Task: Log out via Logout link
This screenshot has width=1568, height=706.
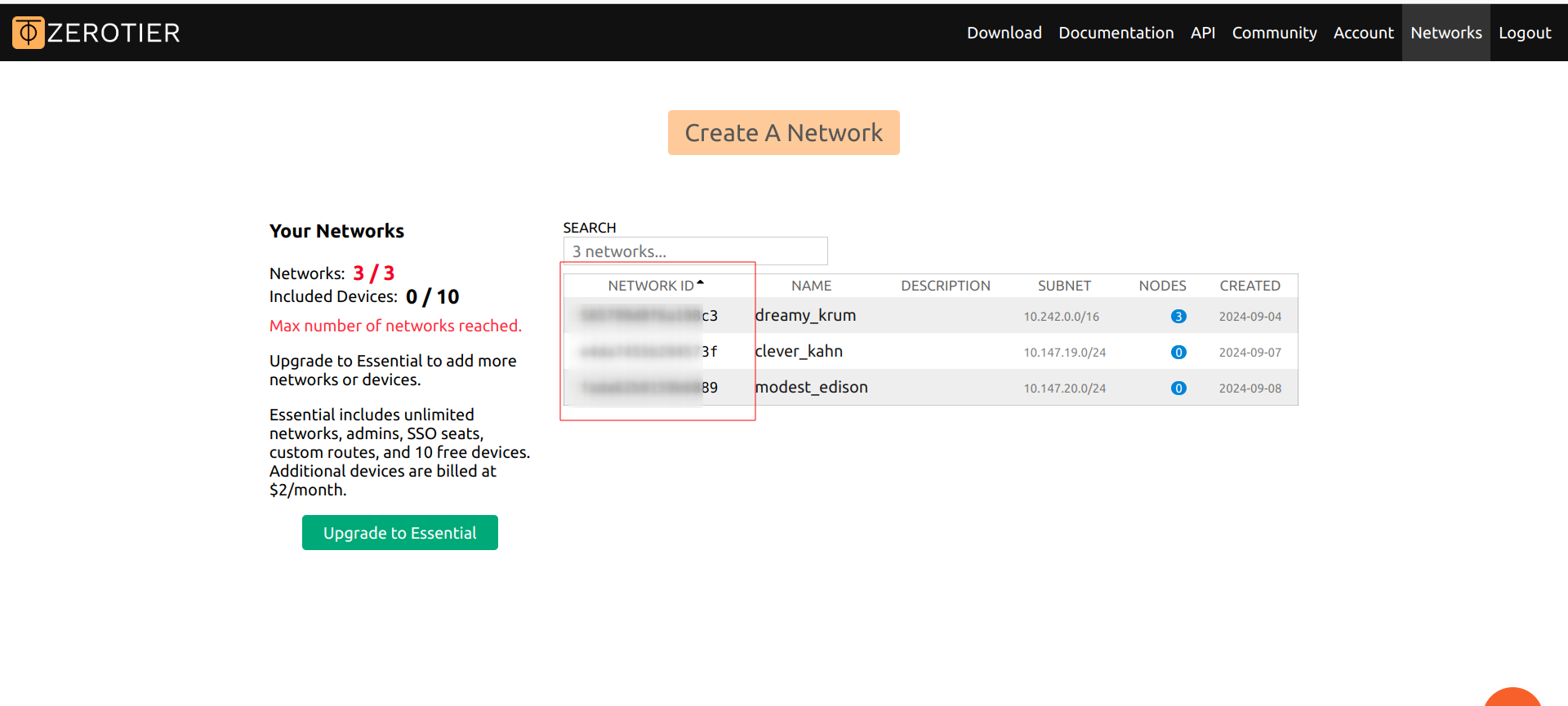Action: [1525, 33]
